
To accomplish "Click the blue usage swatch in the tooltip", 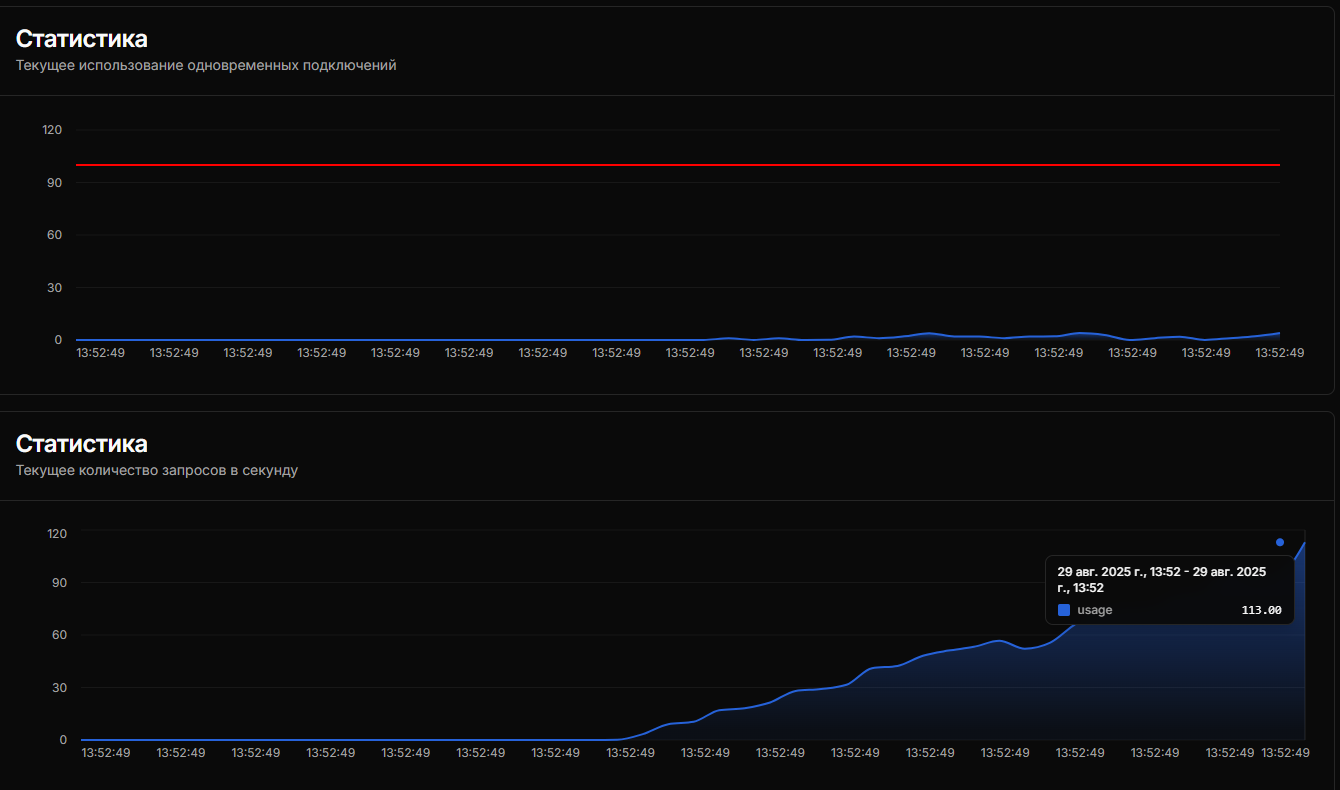I will tap(1064, 610).
